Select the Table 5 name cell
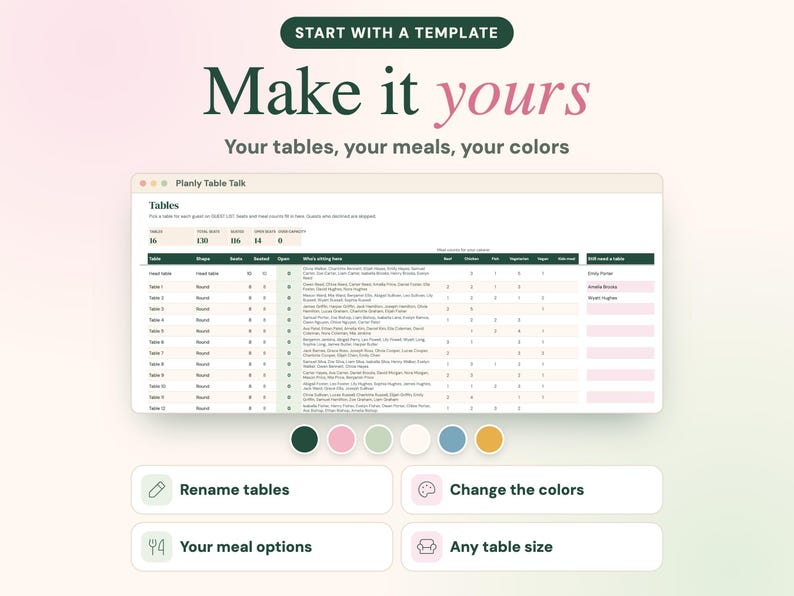Screen dimensions: 794x596 pos(156,331)
